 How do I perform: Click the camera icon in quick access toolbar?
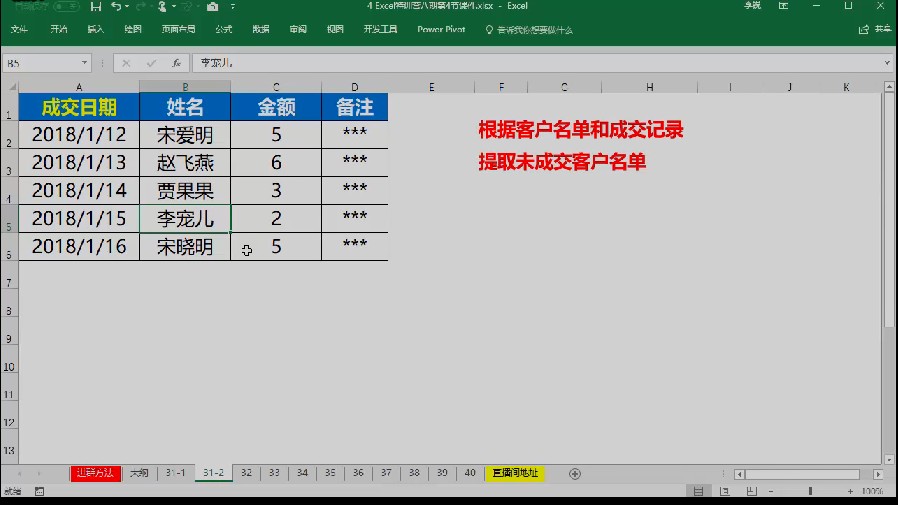point(212,6)
